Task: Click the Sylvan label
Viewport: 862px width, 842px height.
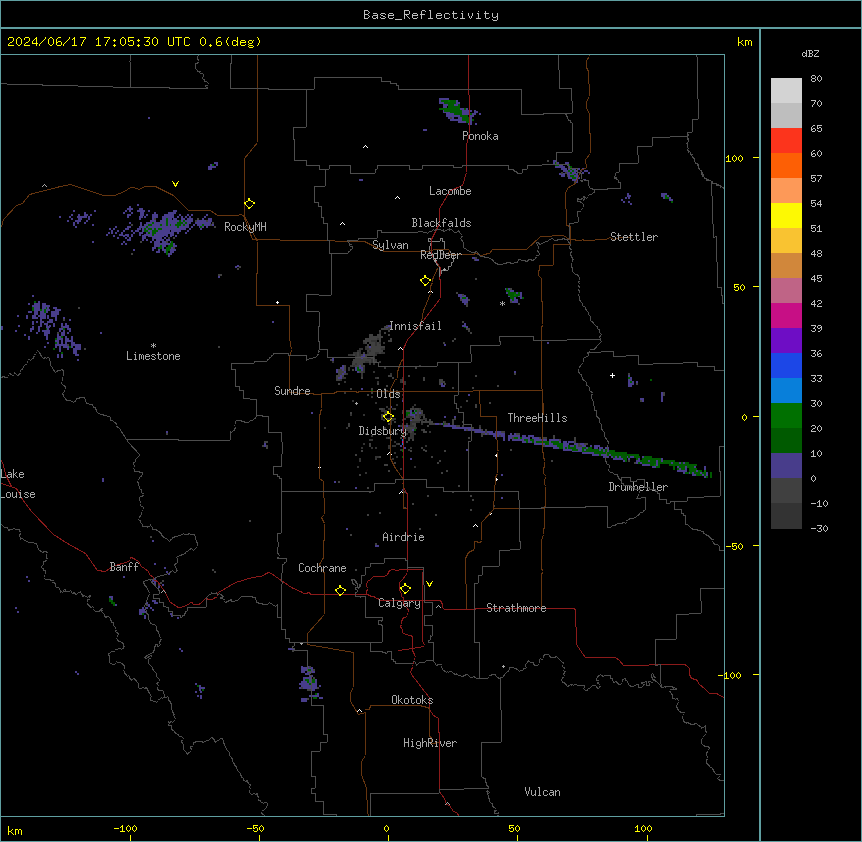Action: [x=390, y=245]
